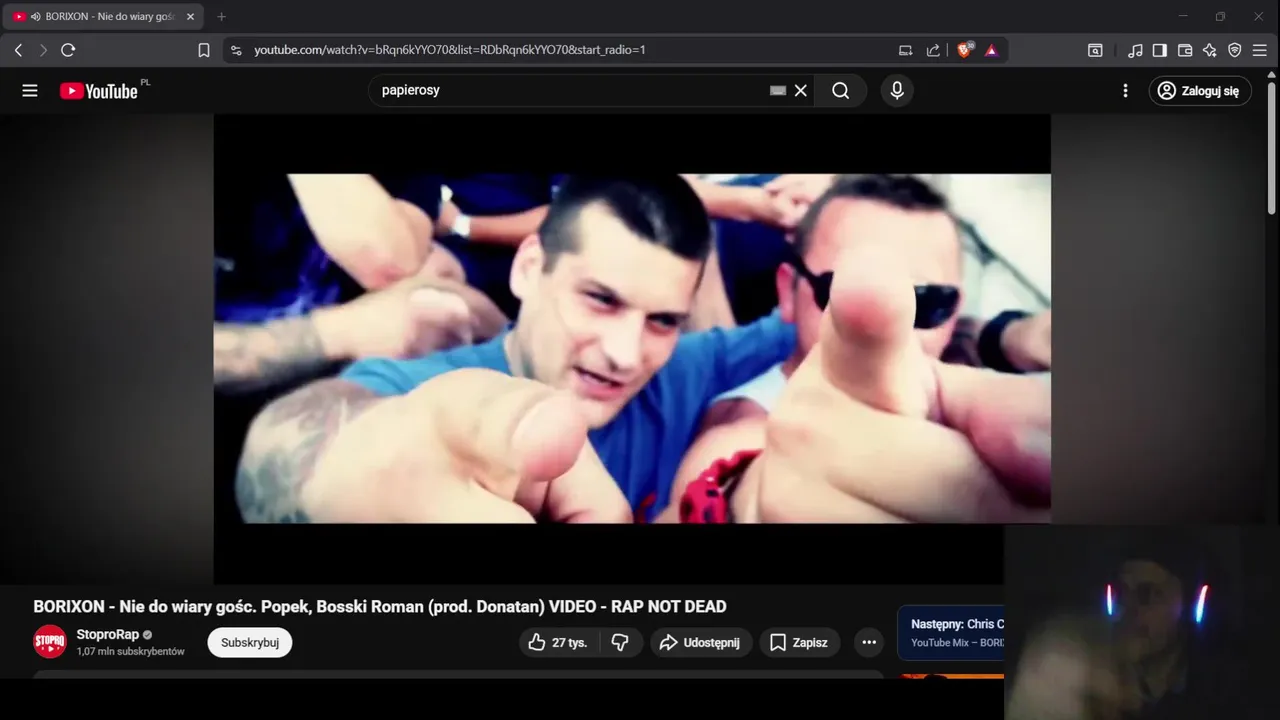Open the media playlist music-note icon
The height and width of the screenshot is (720, 1280).
click(x=1135, y=50)
